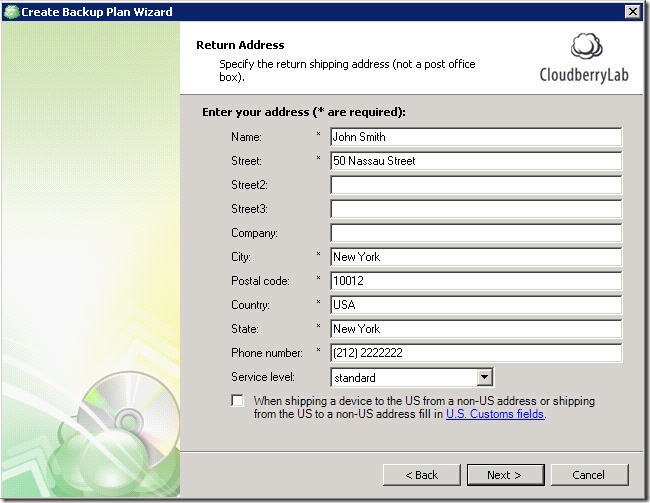Click the State field showing New York
650x503 pixels.
click(x=476, y=329)
